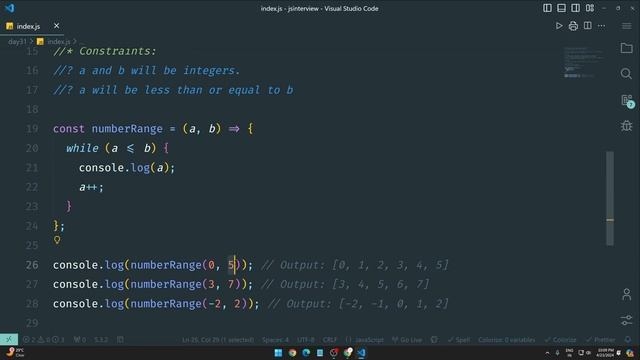Click the VS Code logo in the title bar

pyautogui.click(x=10, y=8)
